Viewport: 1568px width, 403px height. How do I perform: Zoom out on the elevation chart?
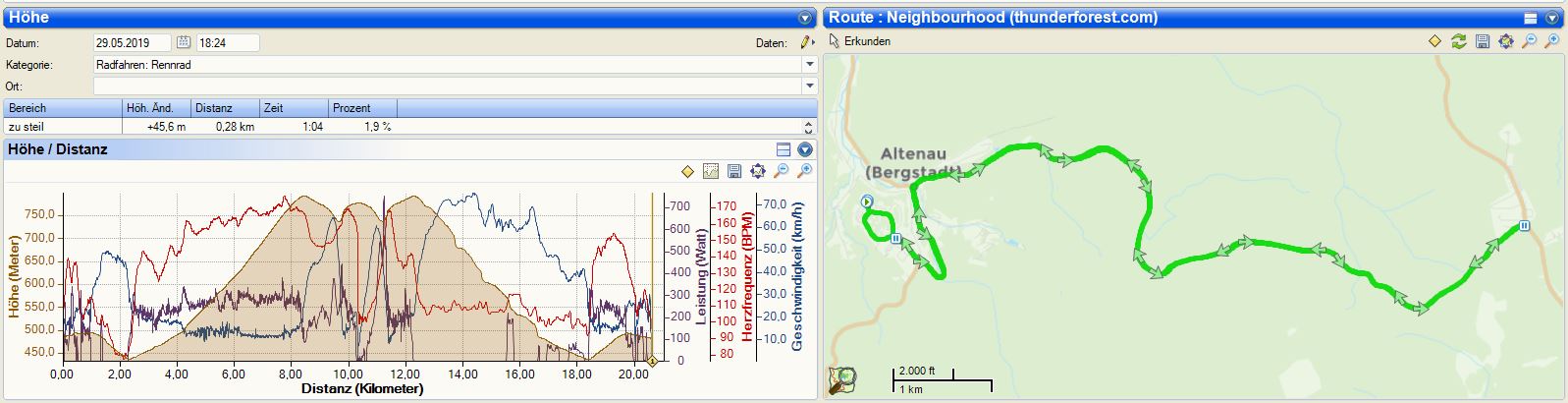click(781, 171)
